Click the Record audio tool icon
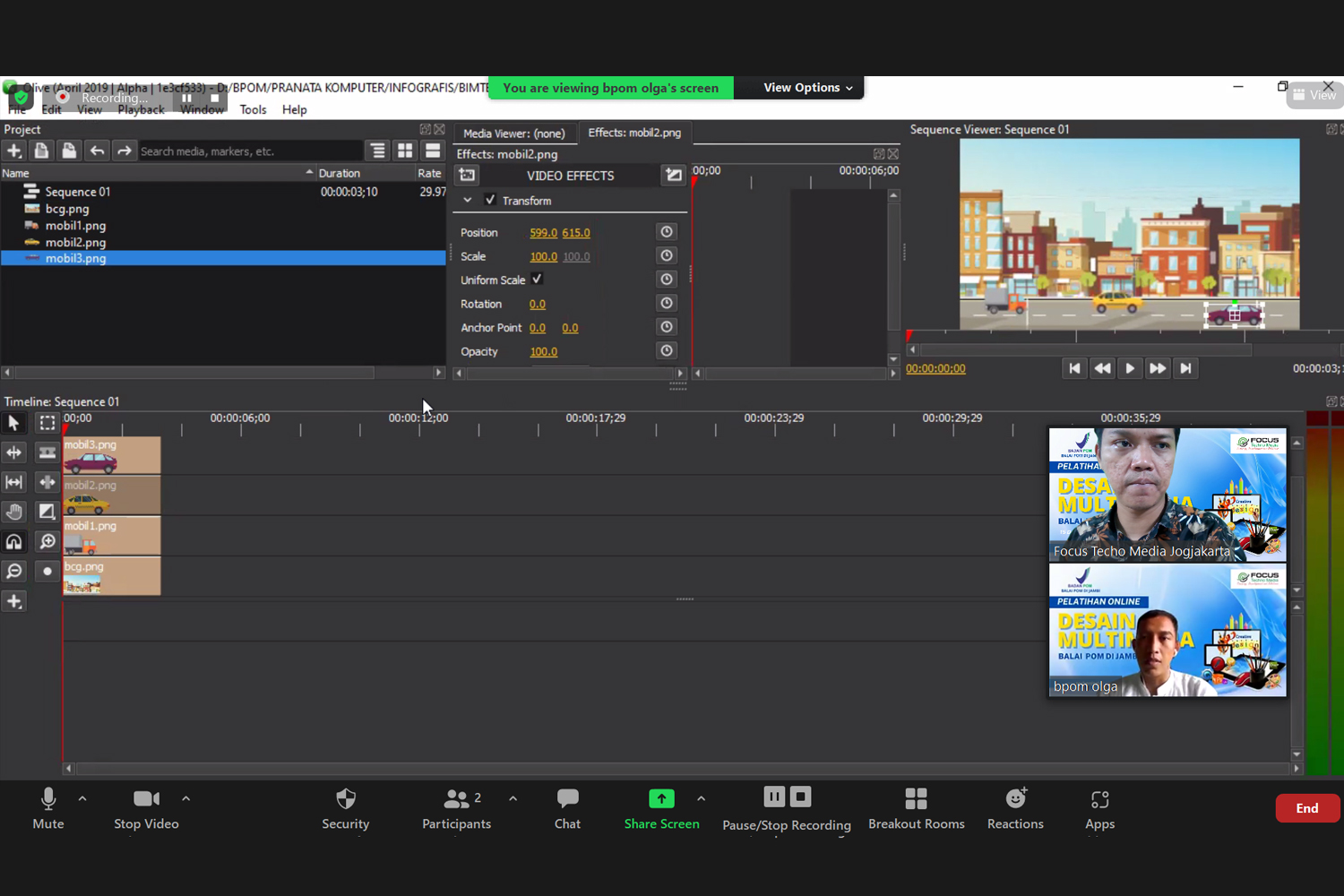1344x896 pixels. [47, 571]
